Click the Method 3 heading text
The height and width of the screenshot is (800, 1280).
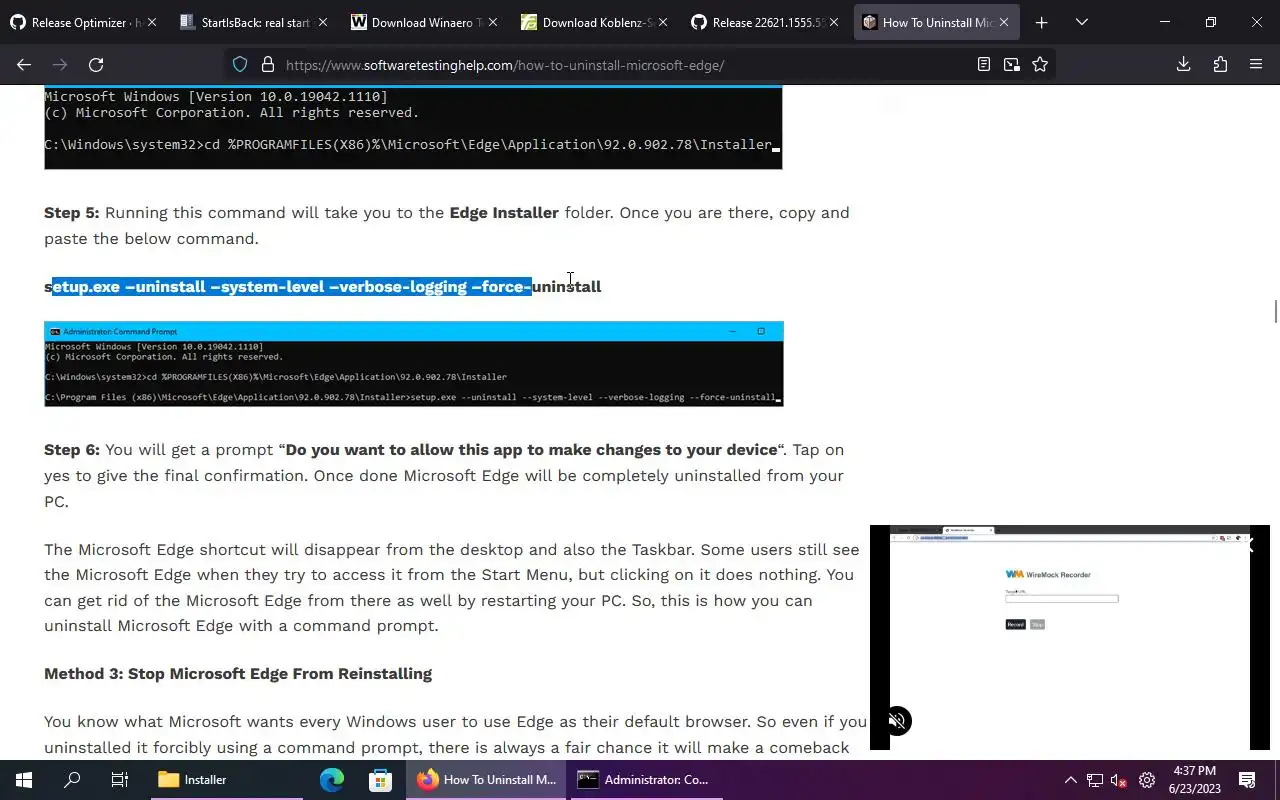pos(238,674)
